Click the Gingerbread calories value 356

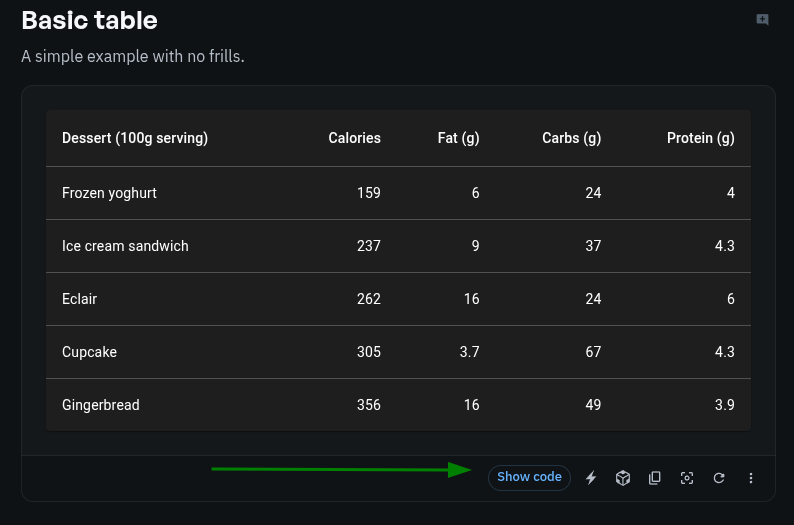pyautogui.click(x=368, y=405)
